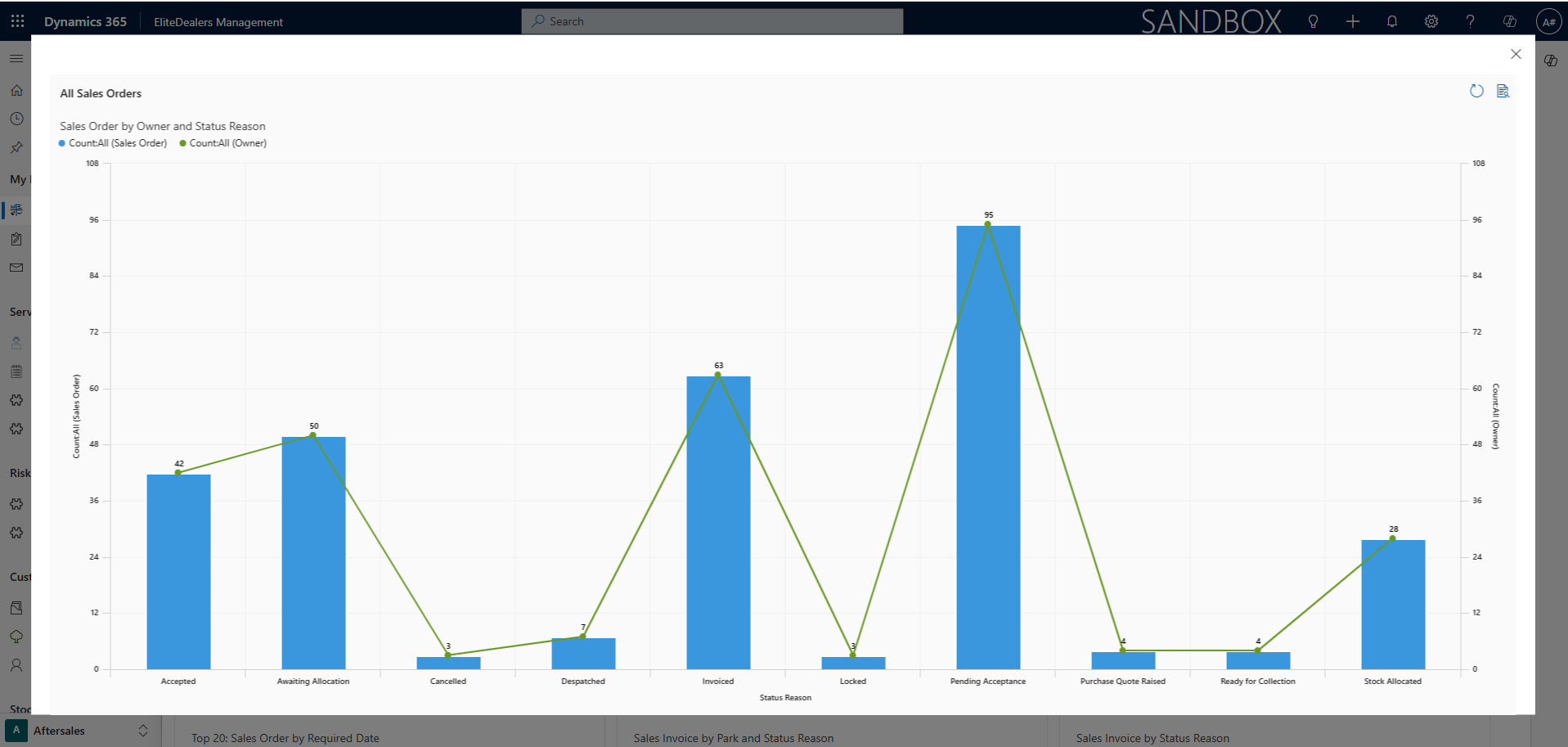Image resolution: width=1568 pixels, height=747 pixels.
Task: Click the "Sales Order by Owner and Status Reason" title
Action: (163, 126)
